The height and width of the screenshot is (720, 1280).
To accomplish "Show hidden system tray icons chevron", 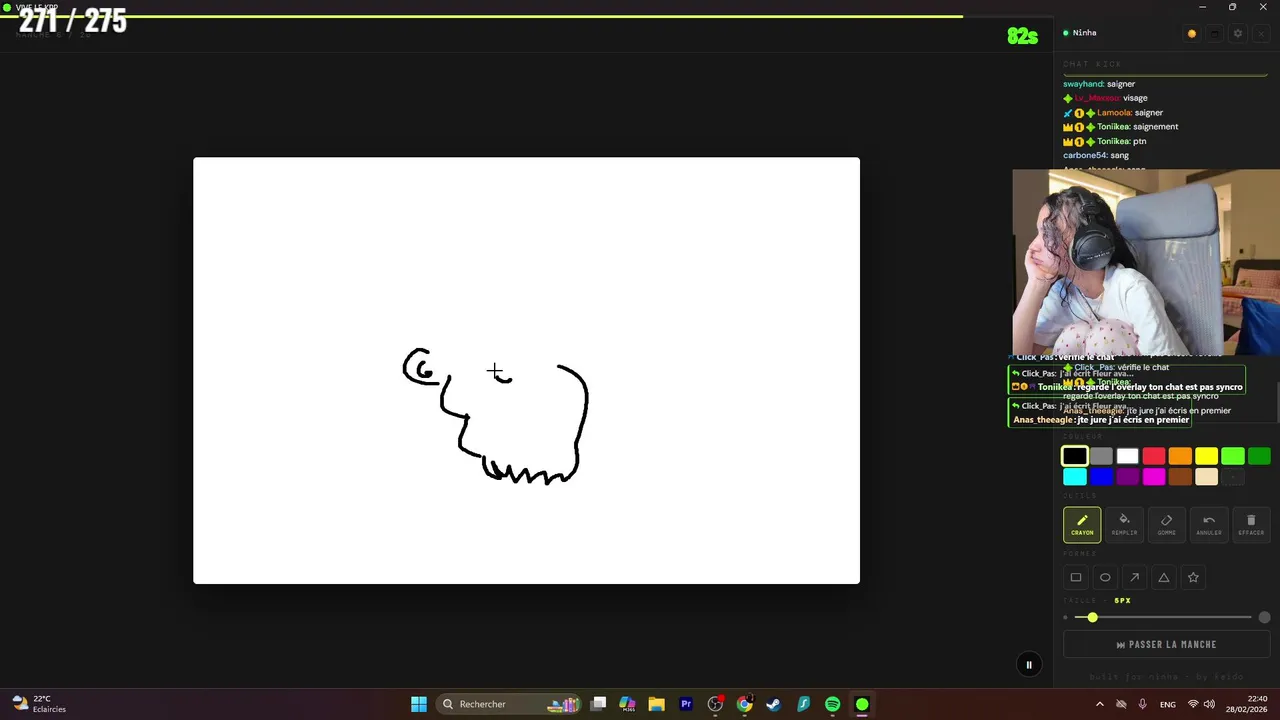I will pyautogui.click(x=1100, y=704).
